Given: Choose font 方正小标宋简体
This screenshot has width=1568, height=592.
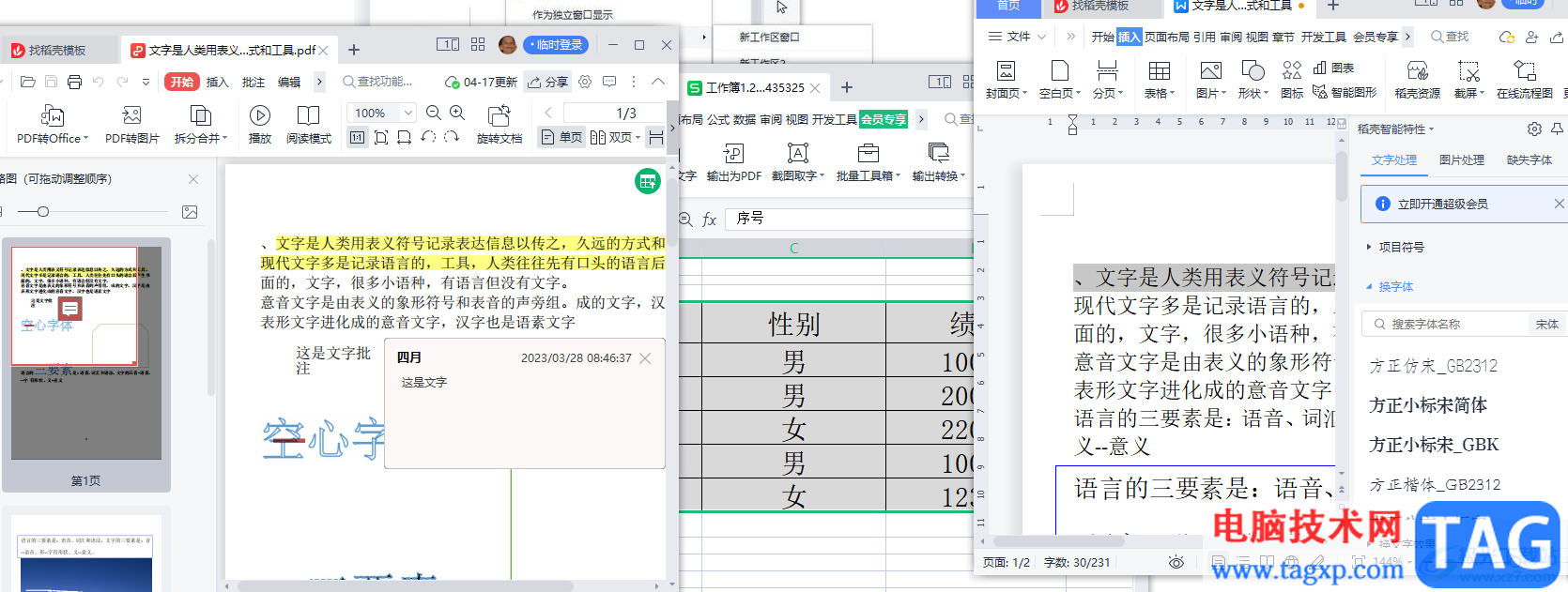Looking at the screenshot, I should click(1428, 405).
